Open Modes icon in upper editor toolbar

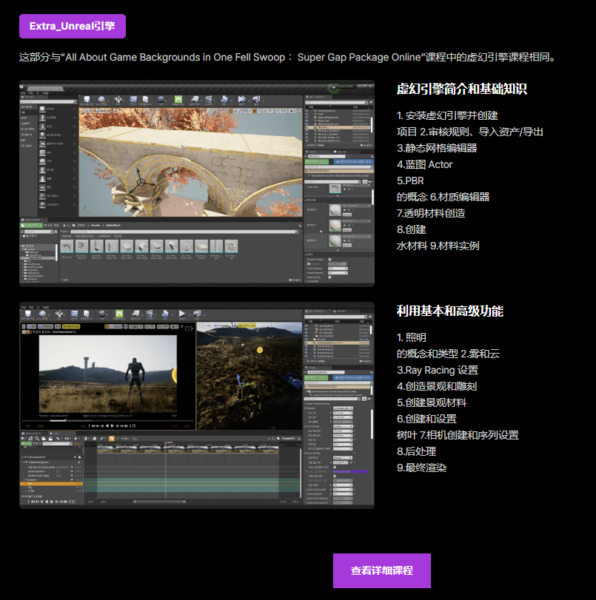click(x=118, y=99)
